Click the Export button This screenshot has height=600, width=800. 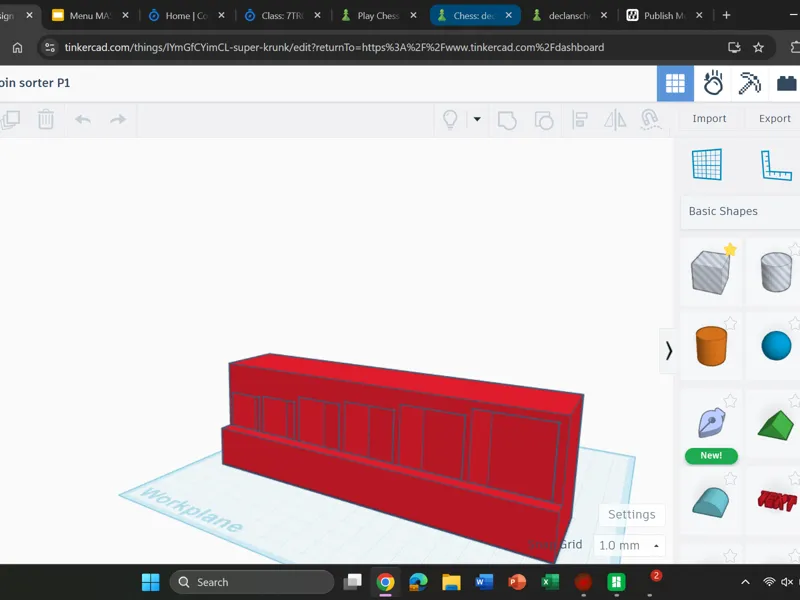(x=774, y=118)
